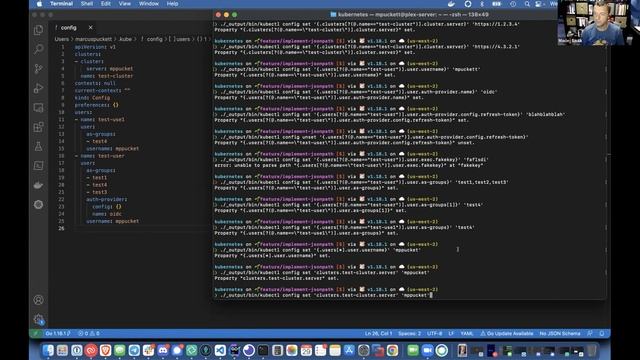Click the UTF-8 encoding status item
This screenshot has height=360, width=640.
point(435,333)
